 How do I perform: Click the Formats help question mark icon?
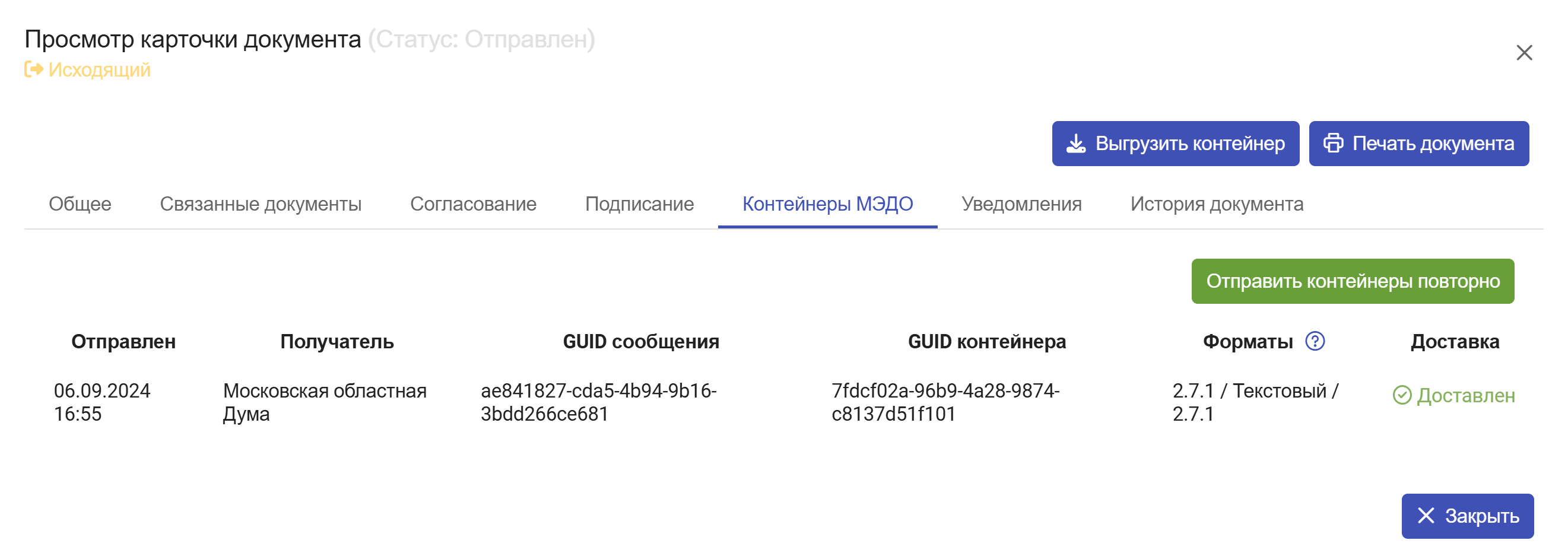coord(1315,341)
